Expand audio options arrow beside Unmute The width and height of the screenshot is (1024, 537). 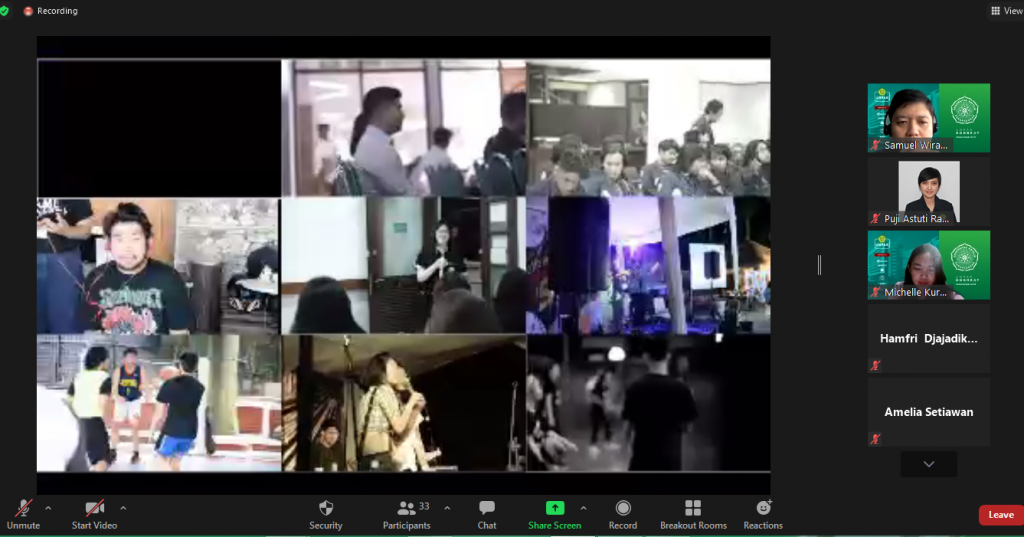[x=48, y=507]
